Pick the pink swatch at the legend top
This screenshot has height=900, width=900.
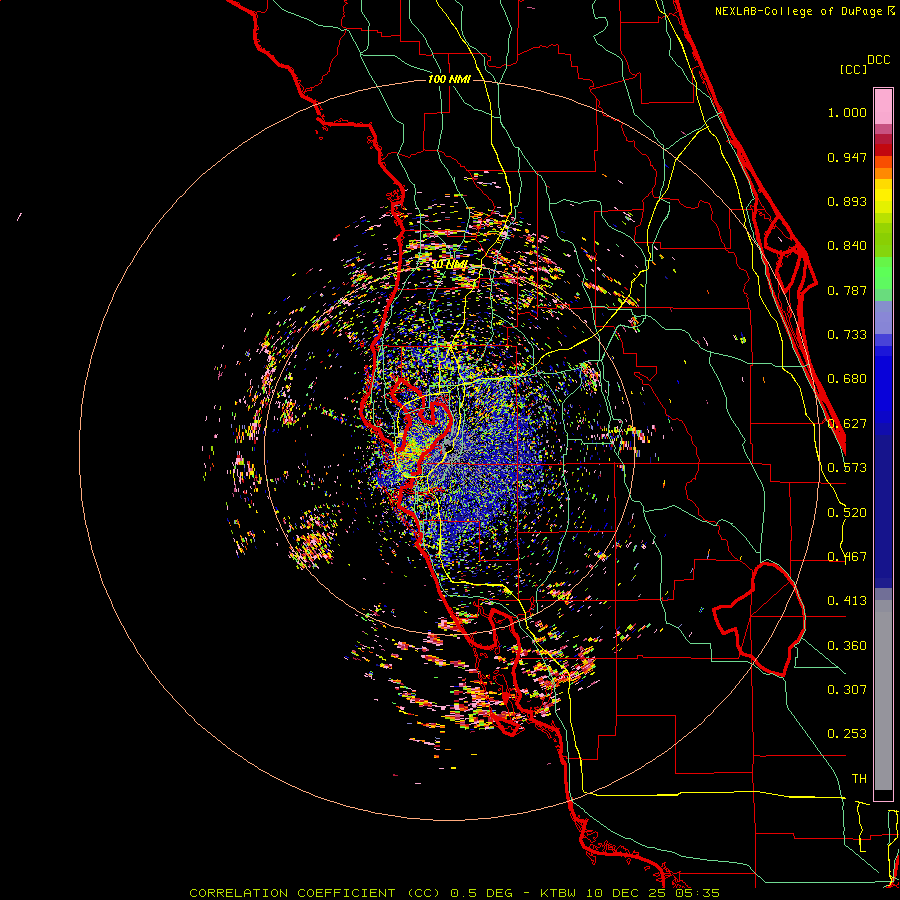coord(883,107)
